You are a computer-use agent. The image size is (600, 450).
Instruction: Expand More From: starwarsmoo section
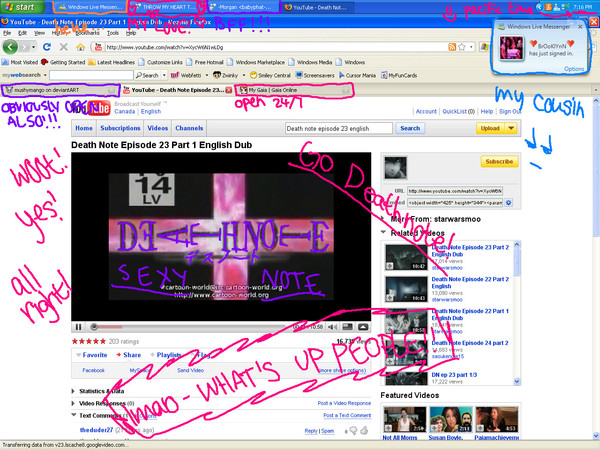pyautogui.click(x=384, y=219)
